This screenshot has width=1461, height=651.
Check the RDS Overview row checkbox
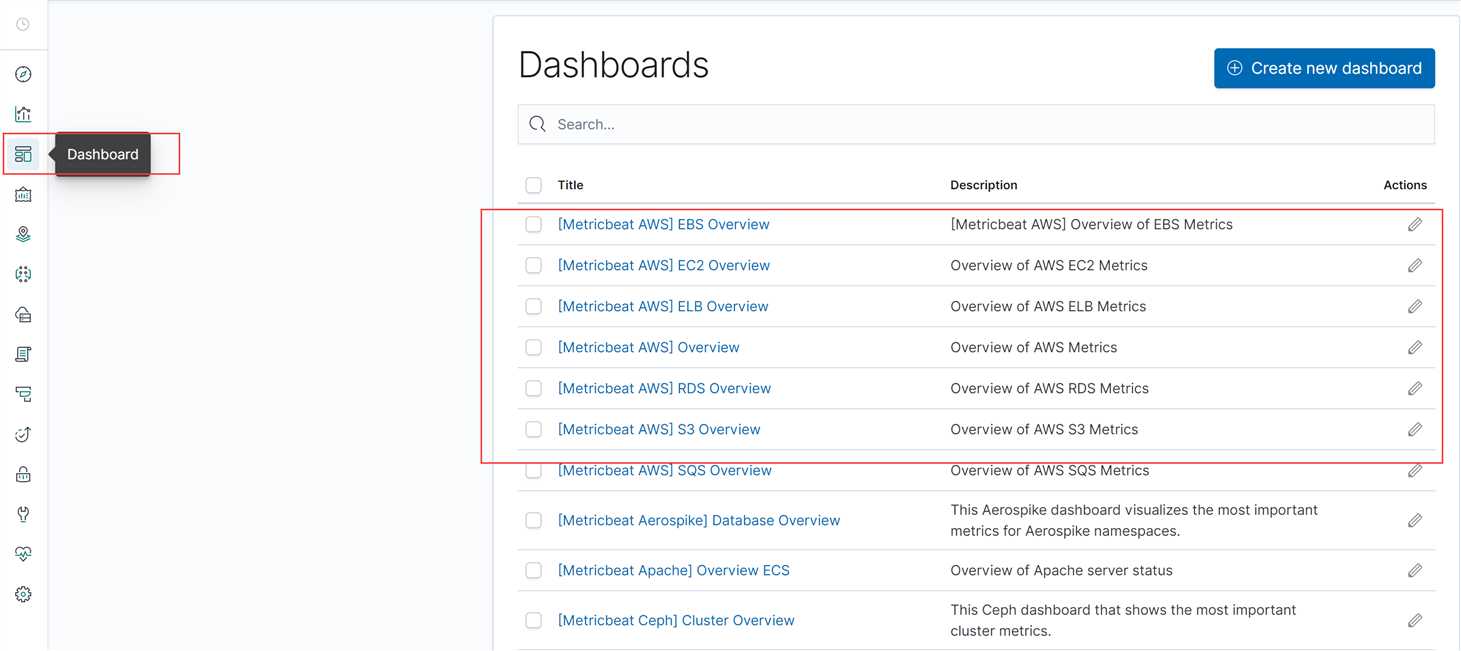click(x=534, y=389)
